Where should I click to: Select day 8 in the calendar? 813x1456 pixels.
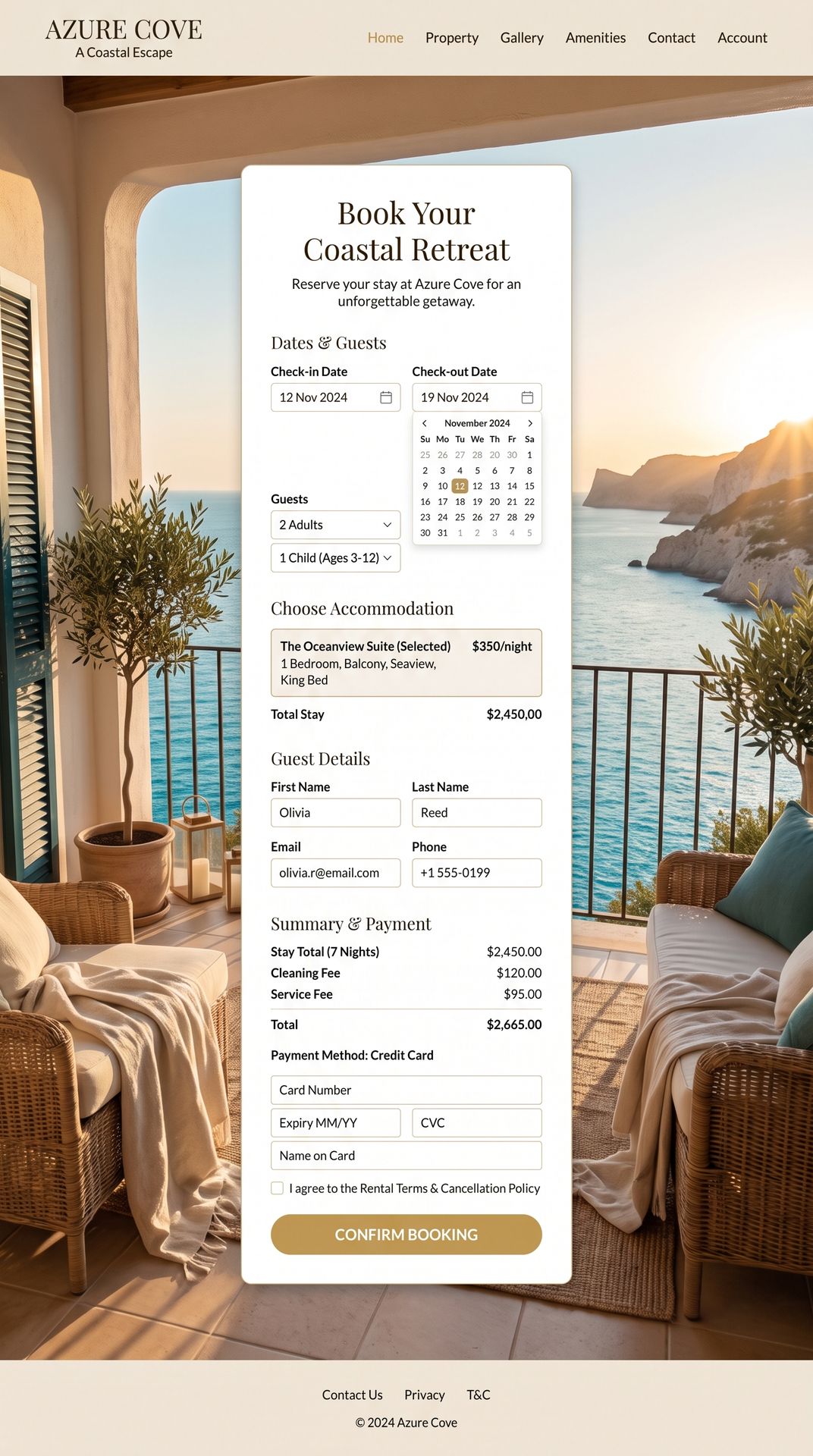[x=529, y=470]
